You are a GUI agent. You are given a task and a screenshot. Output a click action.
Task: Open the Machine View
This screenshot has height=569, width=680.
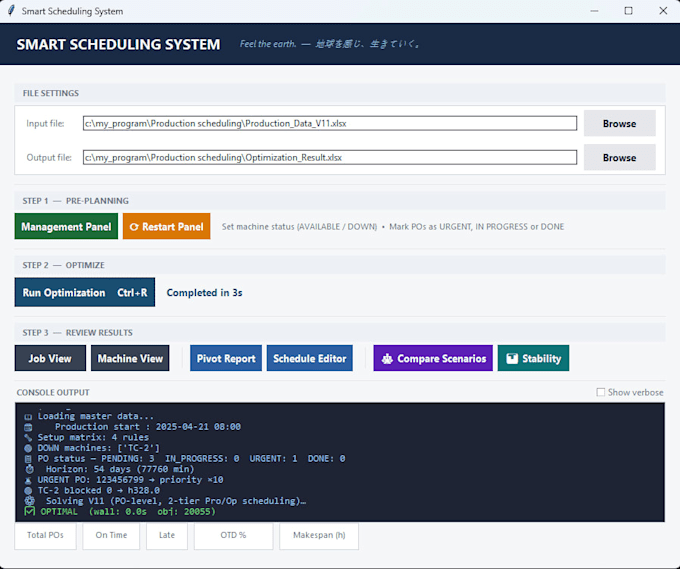(x=130, y=358)
